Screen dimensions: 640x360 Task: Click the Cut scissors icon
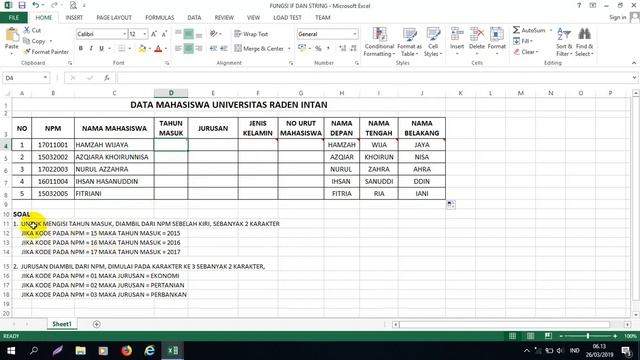(x=27, y=30)
